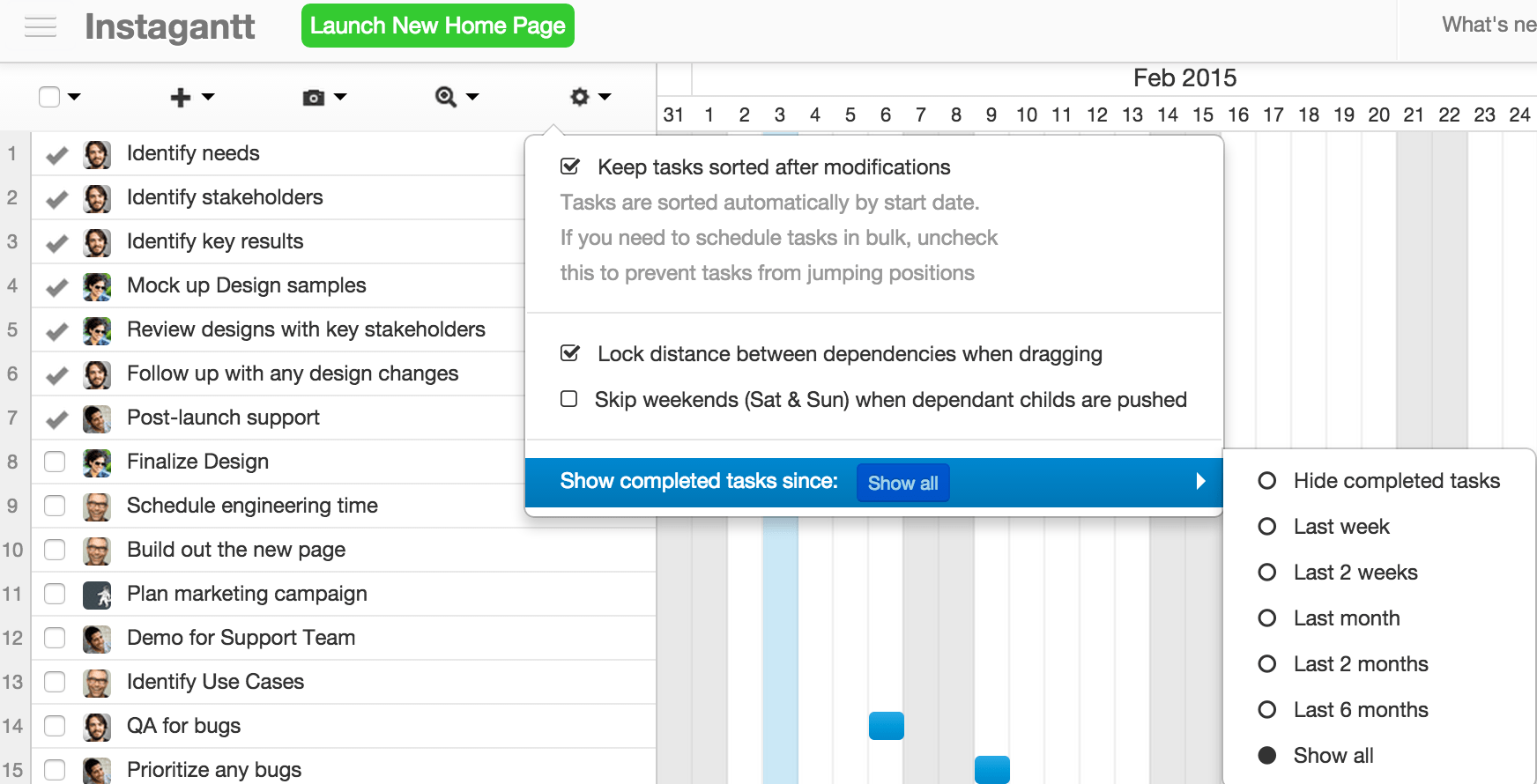Image resolution: width=1537 pixels, height=784 pixels.
Task: Click avatar of Identify needs task
Action: 97,154
